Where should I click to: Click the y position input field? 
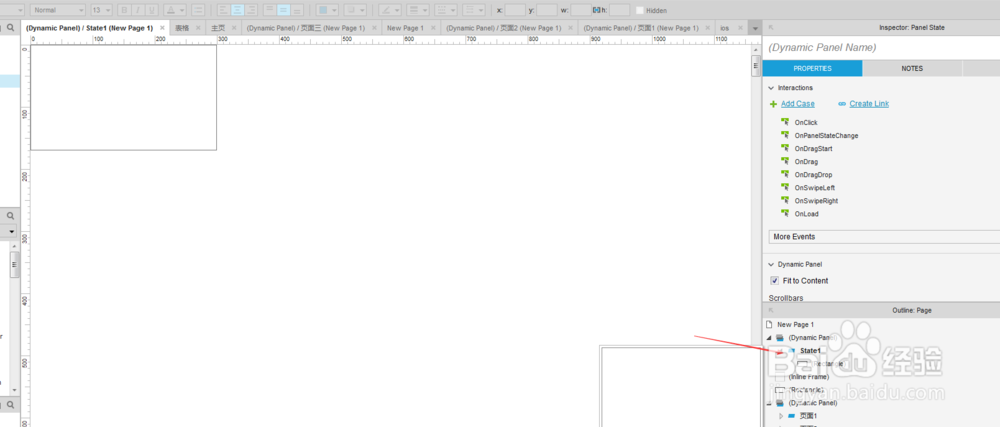click(547, 10)
